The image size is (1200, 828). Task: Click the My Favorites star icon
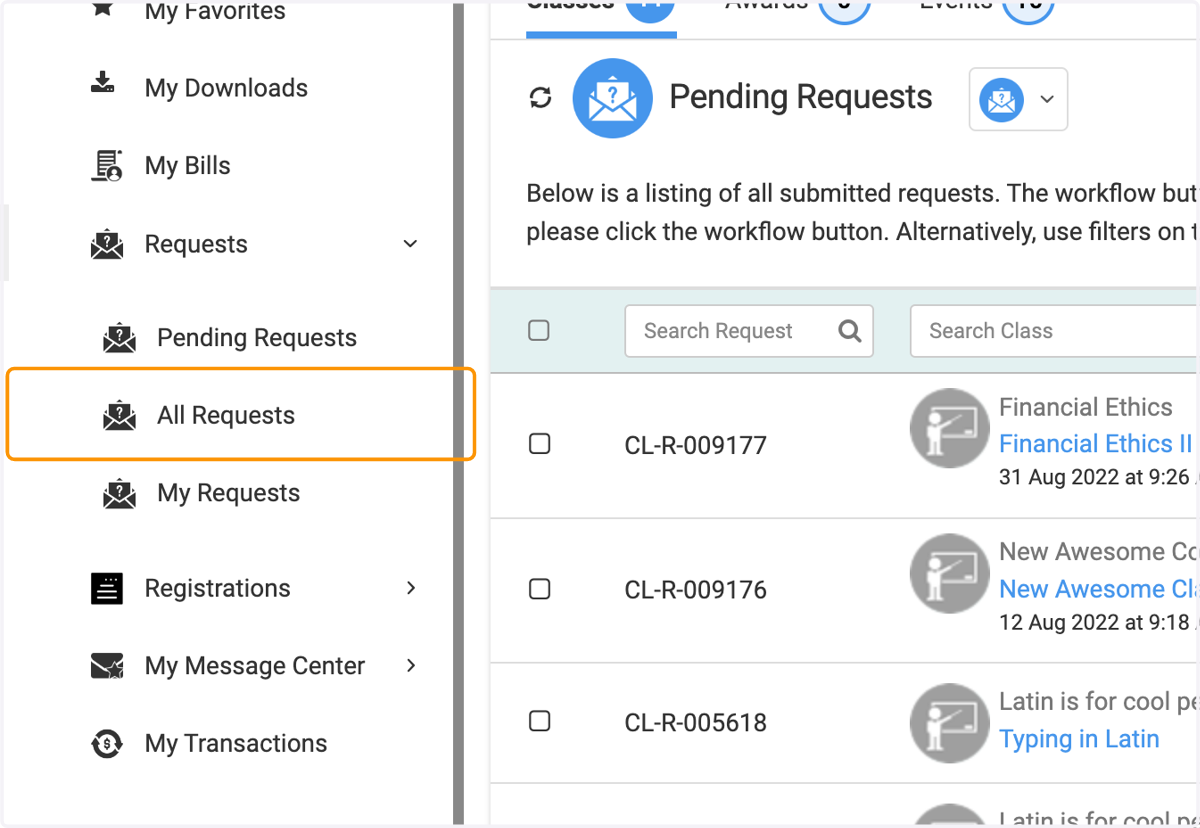click(x=103, y=9)
